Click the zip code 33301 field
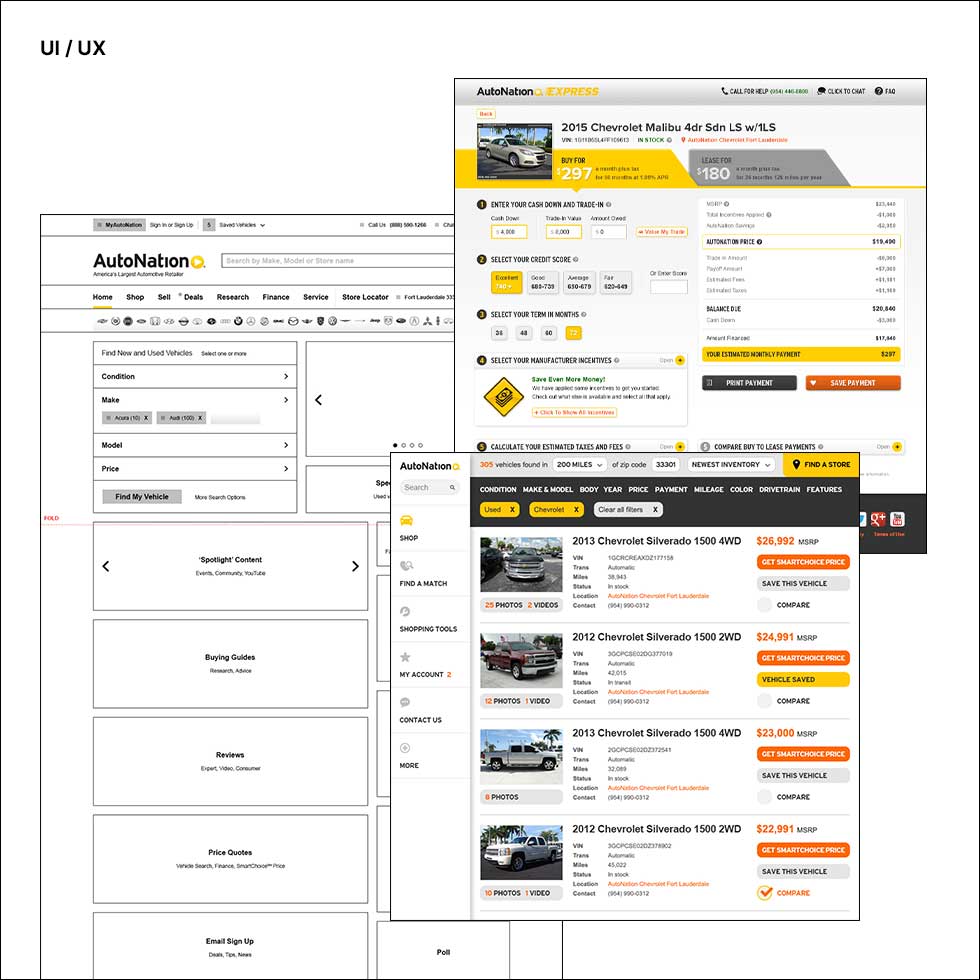980x980 pixels. (x=666, y=465)
